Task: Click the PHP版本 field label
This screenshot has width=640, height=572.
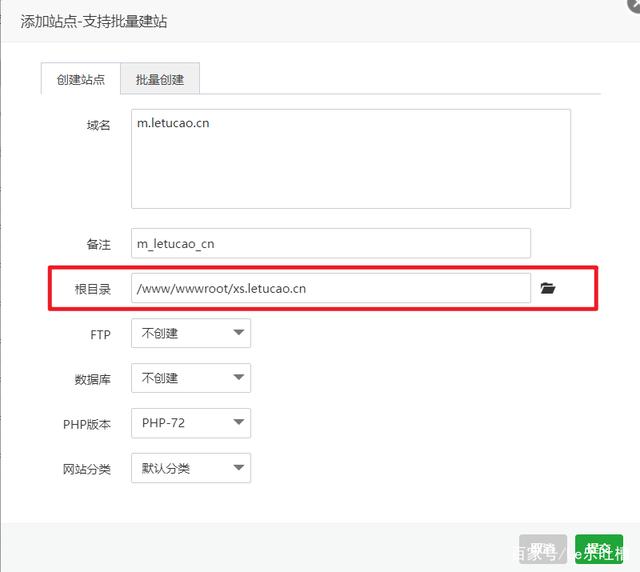Action: pyautogui.click(x=86, y=424)
